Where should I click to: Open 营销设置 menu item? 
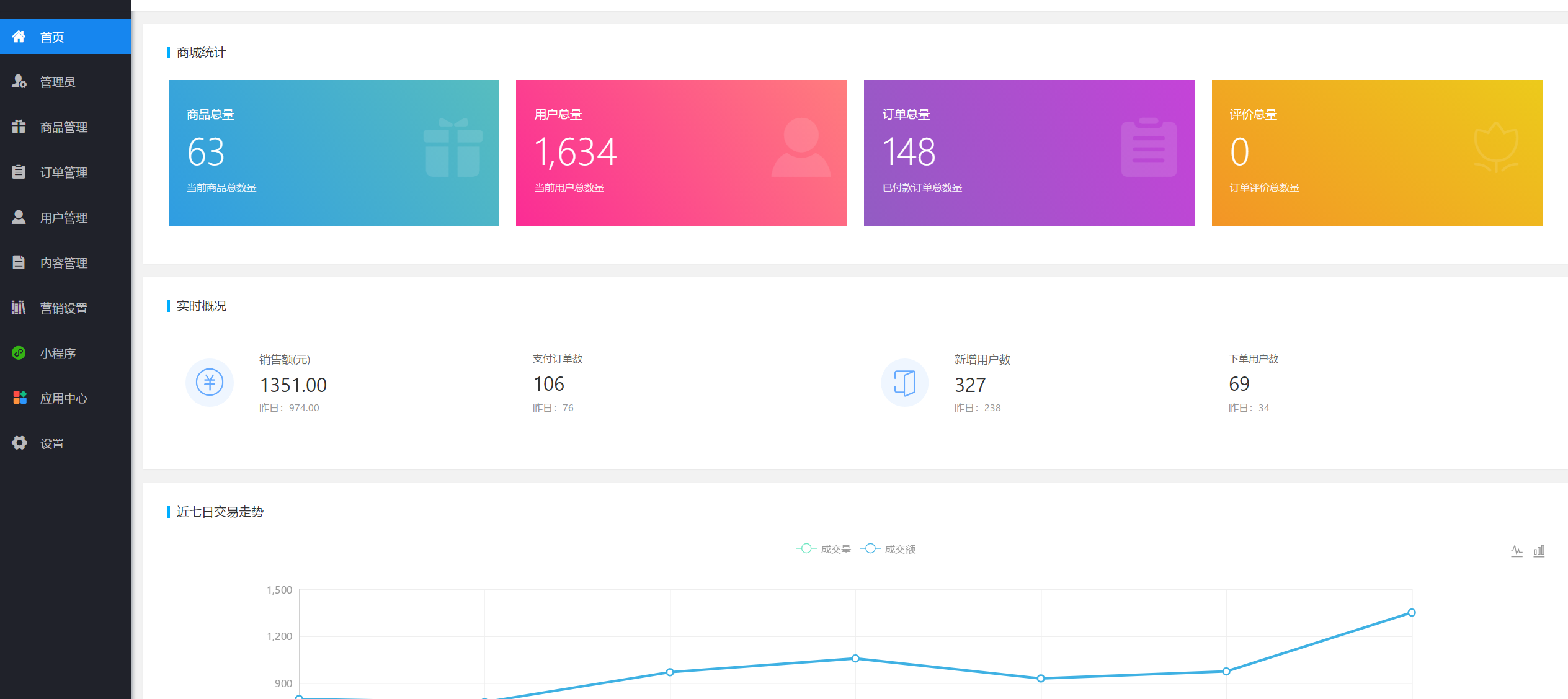63,308
